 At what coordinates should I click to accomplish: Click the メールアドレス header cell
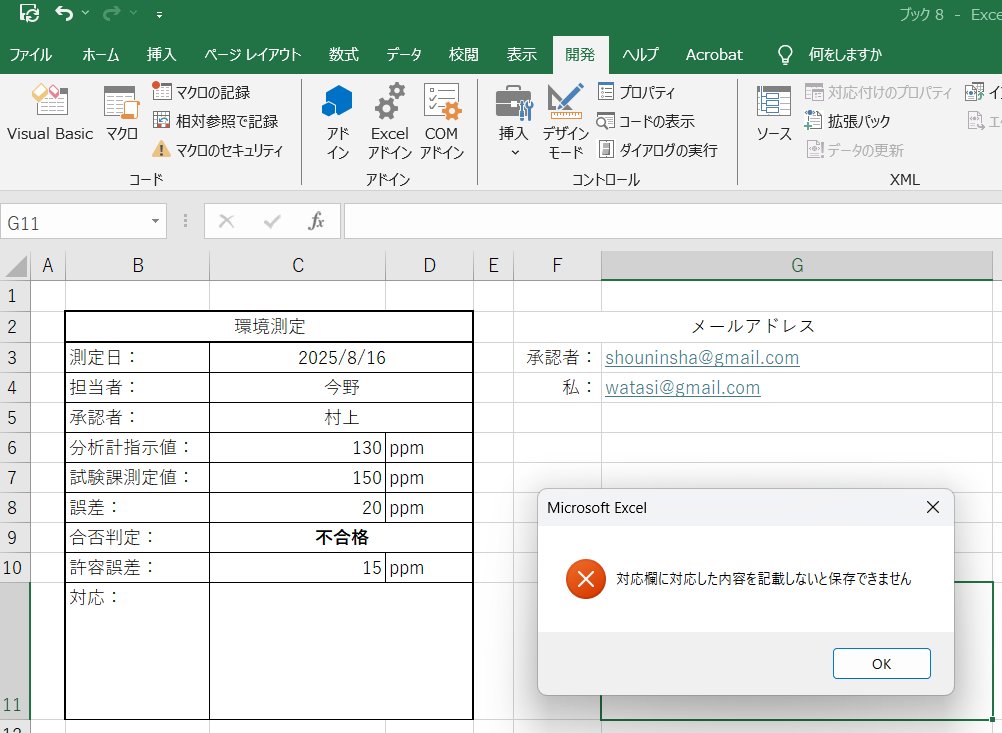[753, 327]
